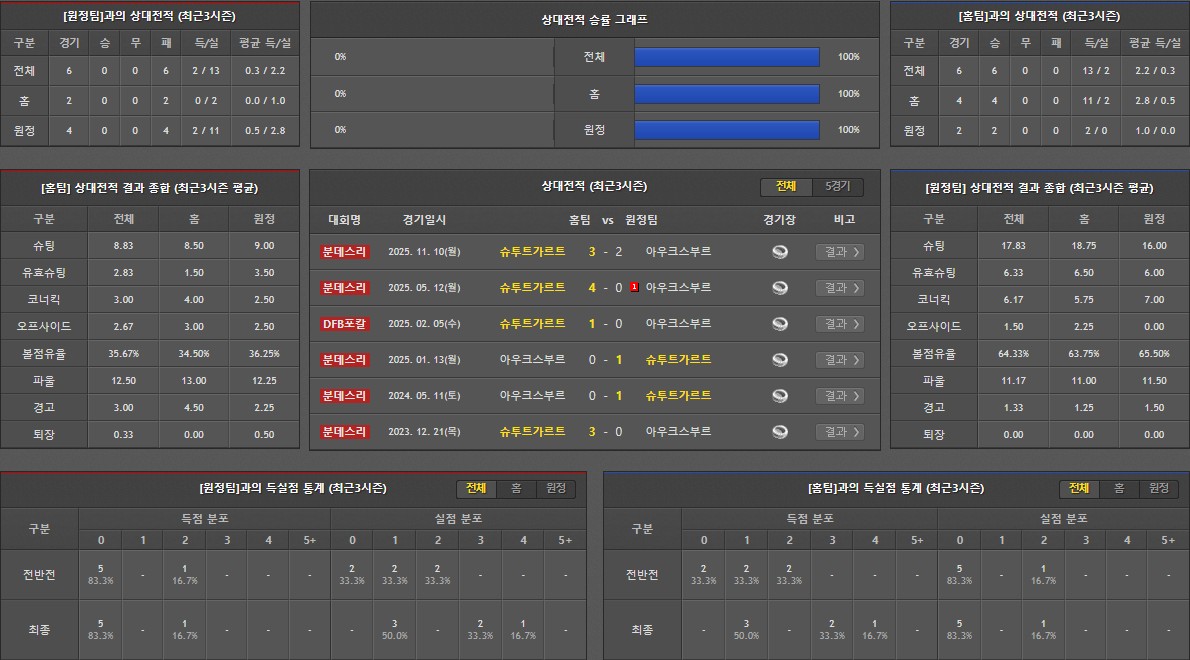Click stadium icon for 2025. 05. 12 match
Screen dimensions: 1190x660
point(780,288)
